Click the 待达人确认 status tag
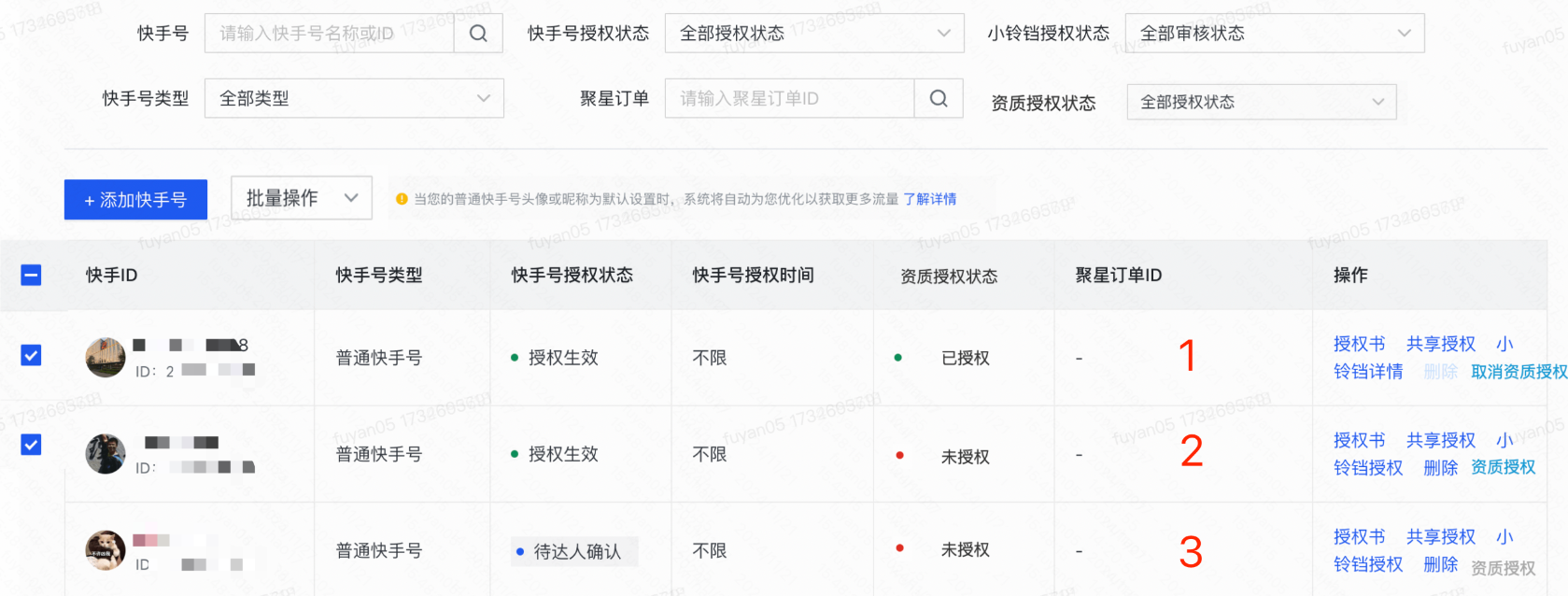The width and height of the screenshot is (1568, 596). pos(574,551)
